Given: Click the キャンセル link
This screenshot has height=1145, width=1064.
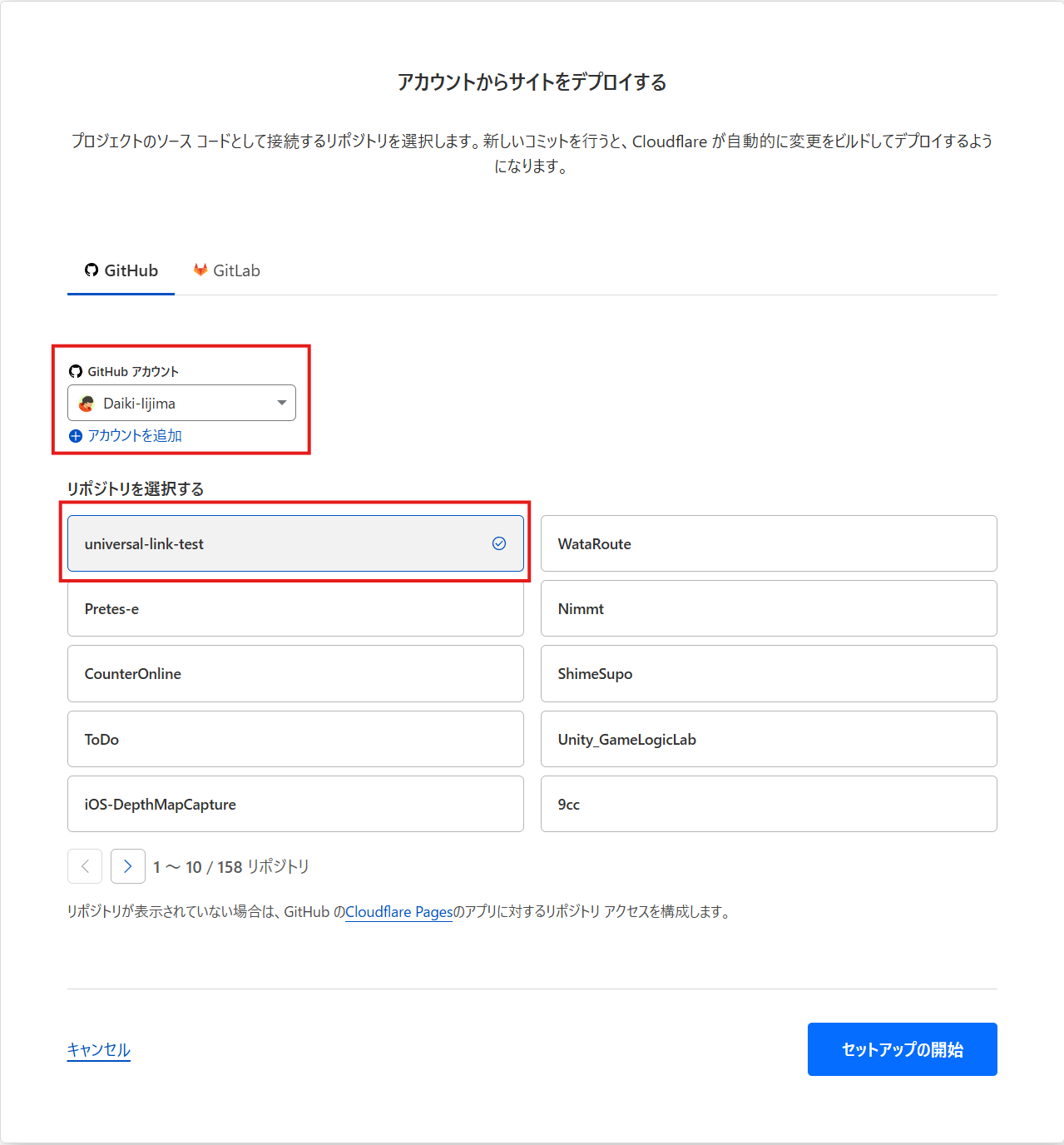Looking at the screenshot, I should [99, 1049].
